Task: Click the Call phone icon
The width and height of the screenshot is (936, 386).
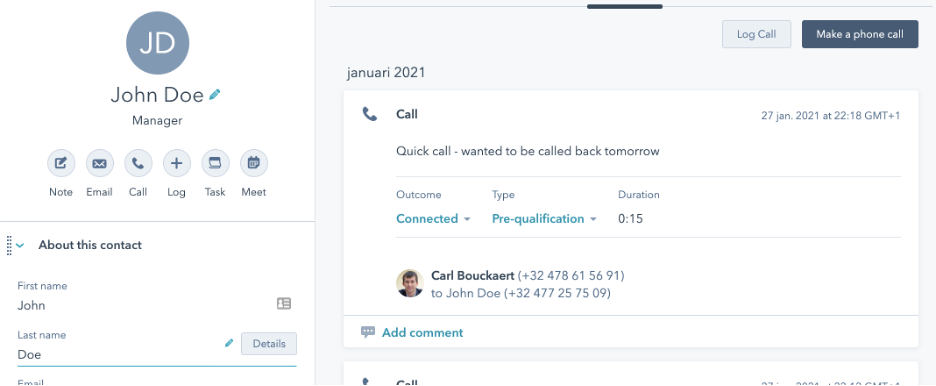Action: point(138,163)
